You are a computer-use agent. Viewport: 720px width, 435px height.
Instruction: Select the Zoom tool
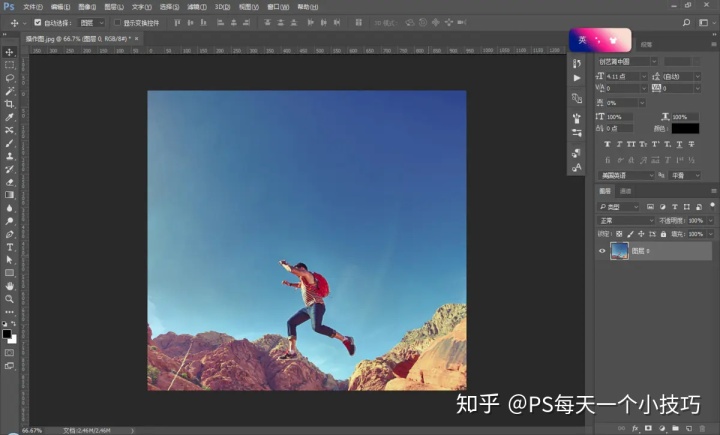(x=9, y=299)
